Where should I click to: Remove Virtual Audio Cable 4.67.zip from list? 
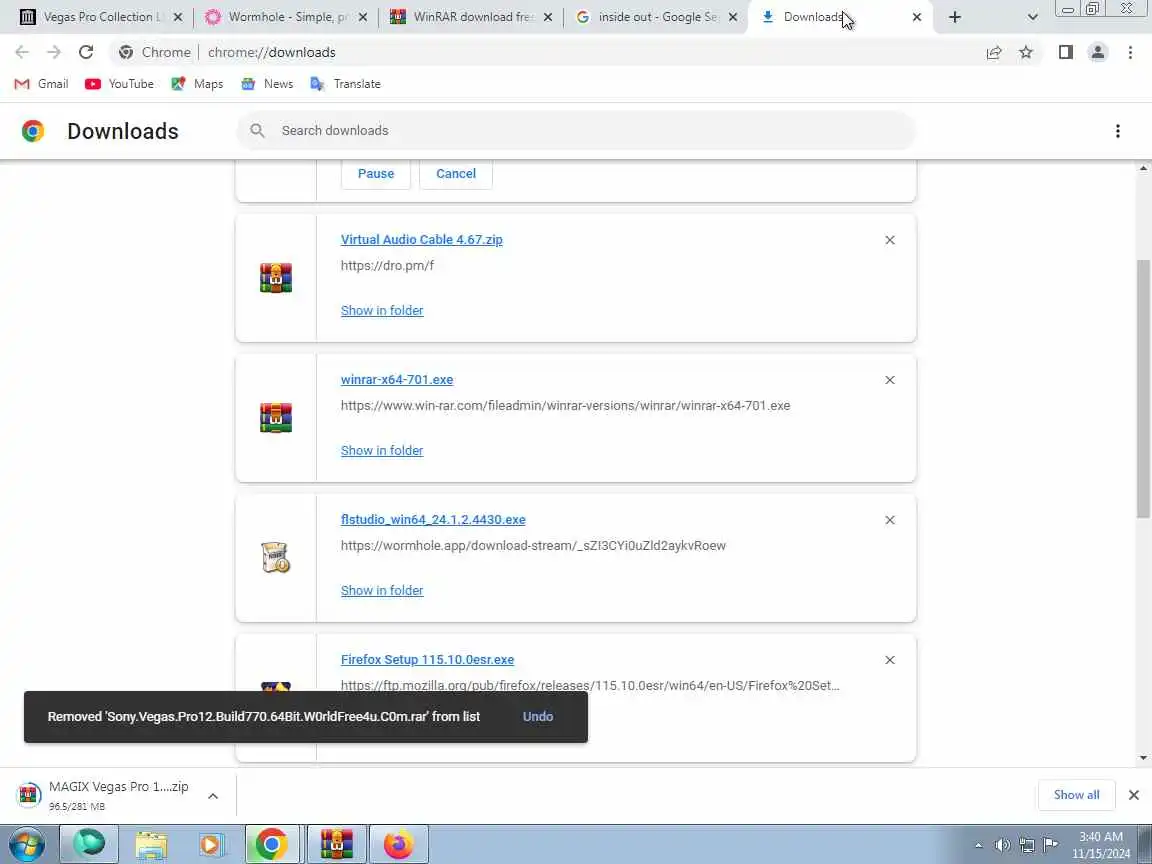pyautogui.click(x=890, y=240)
